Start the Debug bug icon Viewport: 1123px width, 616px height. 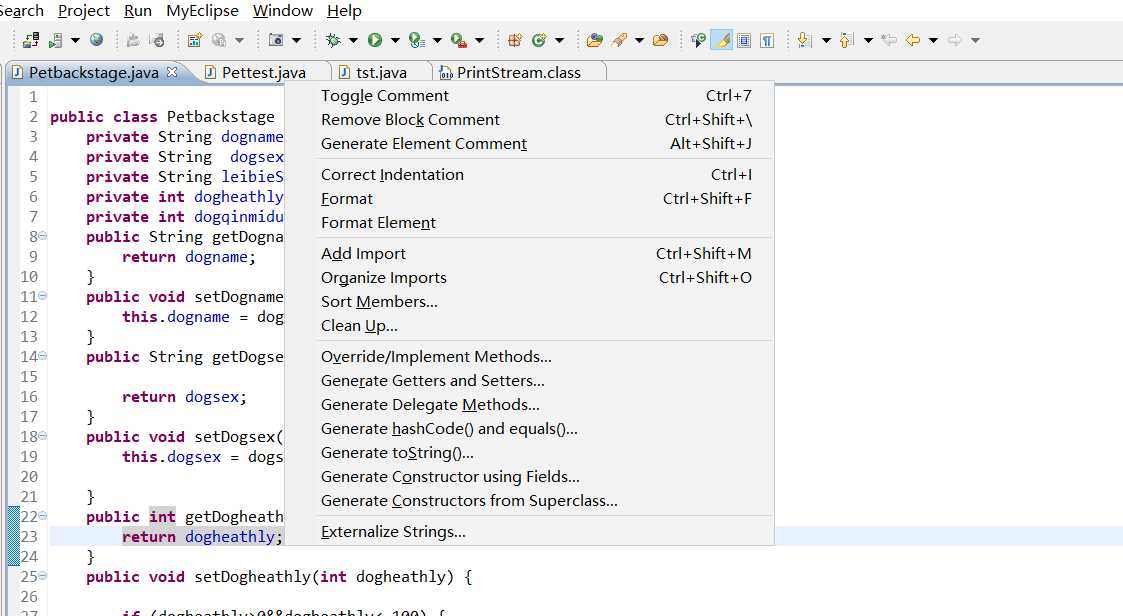pos(333,40)
